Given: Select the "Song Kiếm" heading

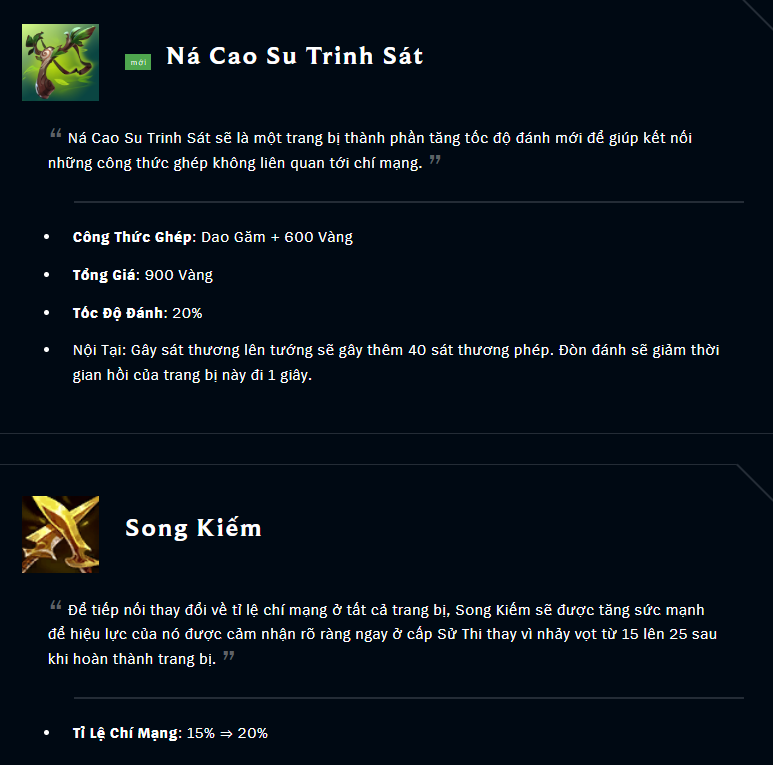Looking at the screenshot, I should coord(193,528).
